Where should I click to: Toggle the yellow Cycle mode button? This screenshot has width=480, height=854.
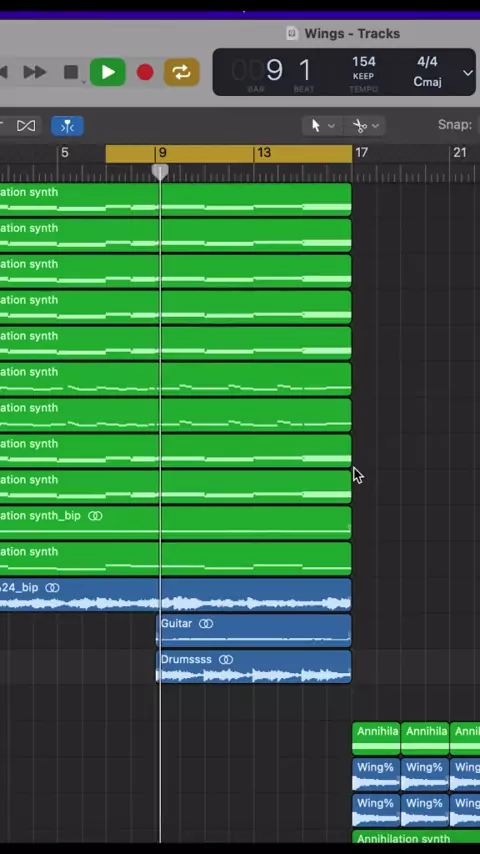(x=181, y=72)
